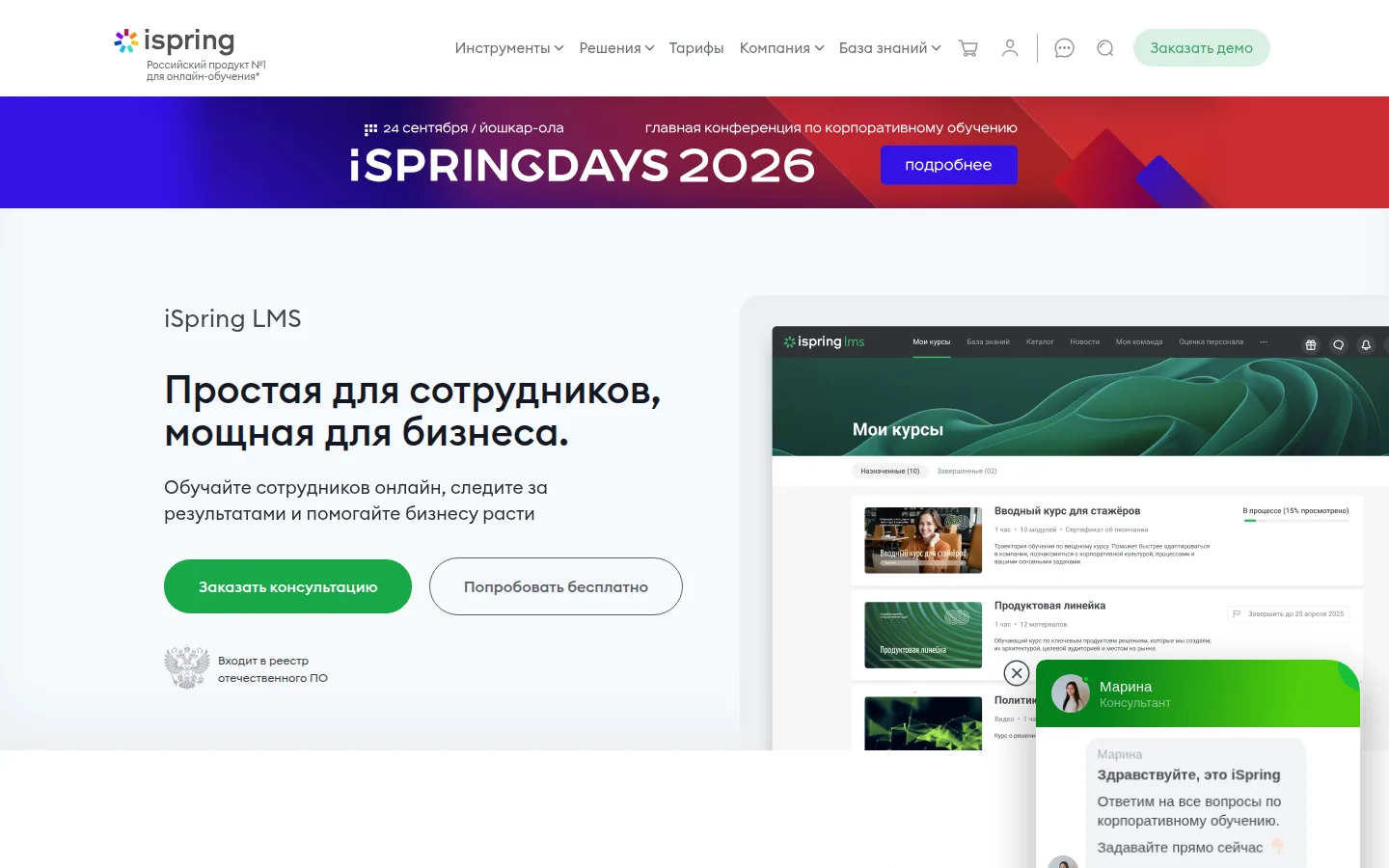Screen dimensions: 1389x868
Task: Click Входит в реестр отечественного ПО text
Action: click(273, 669)
